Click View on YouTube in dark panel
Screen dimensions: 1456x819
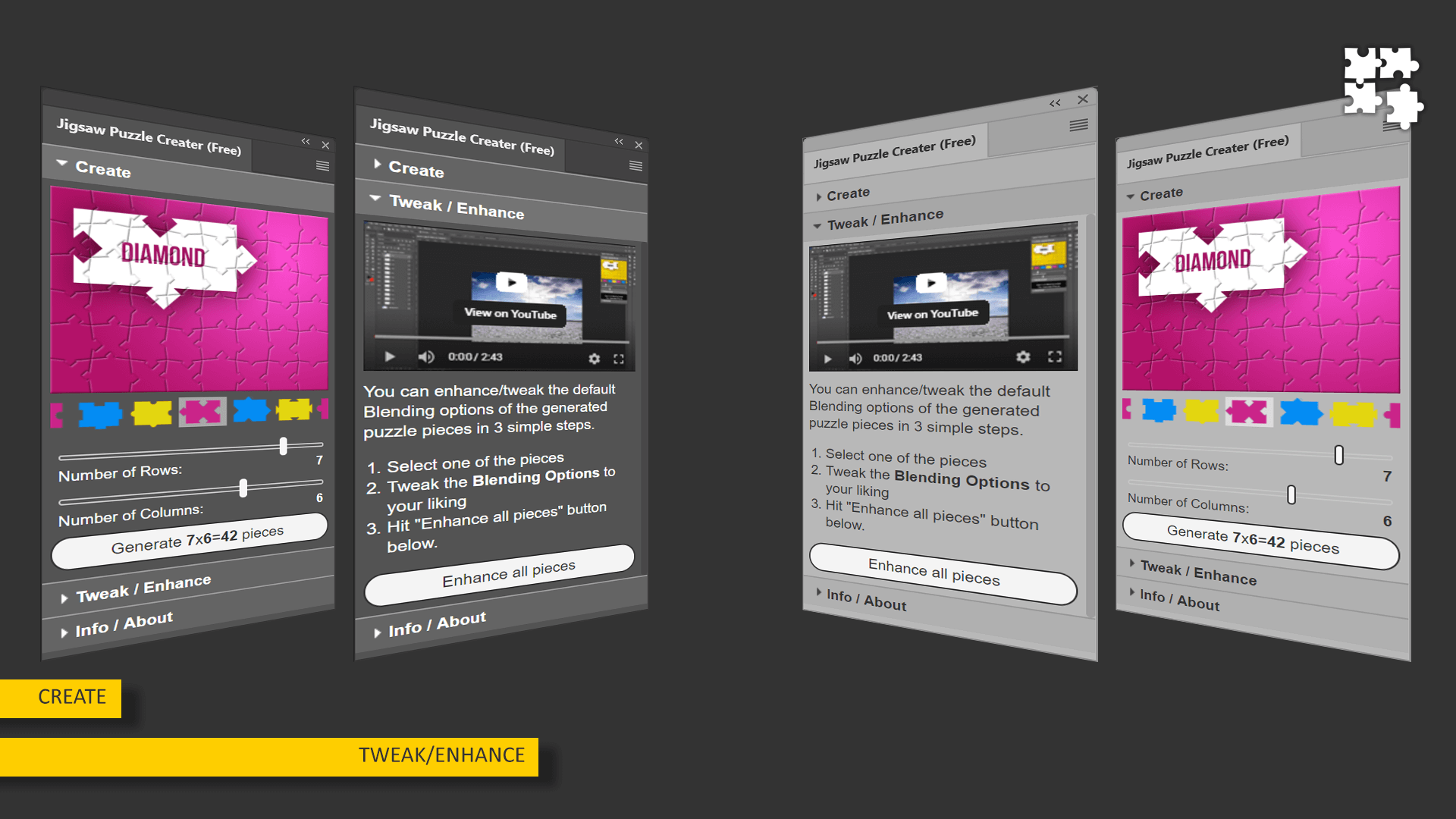click(x=510, y=313)
